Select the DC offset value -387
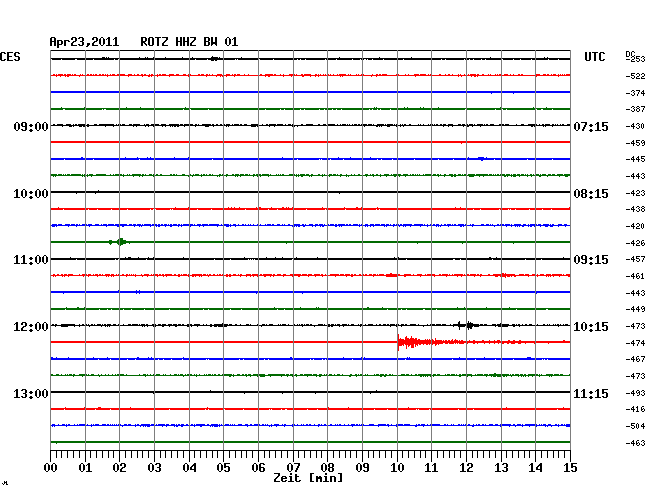650x494 pixels. [635, 109]
